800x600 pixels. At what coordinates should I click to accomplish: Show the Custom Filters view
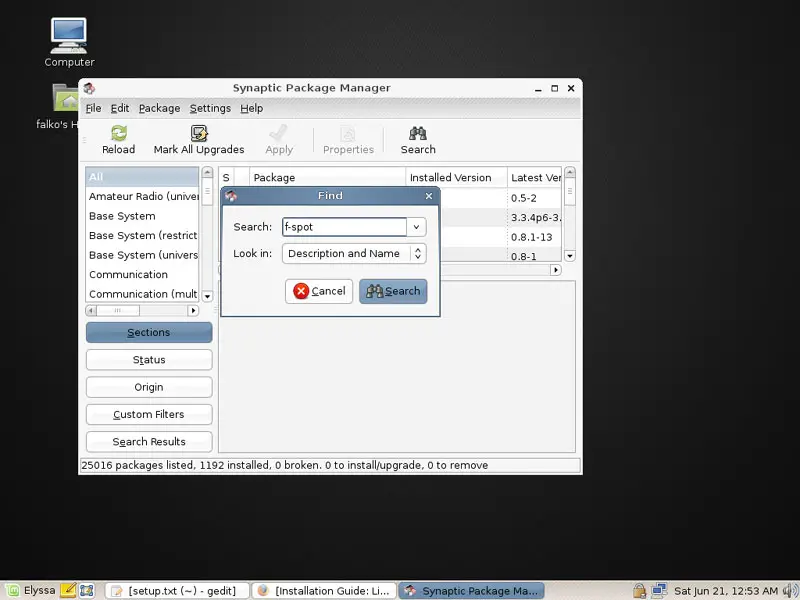[149, 414]
